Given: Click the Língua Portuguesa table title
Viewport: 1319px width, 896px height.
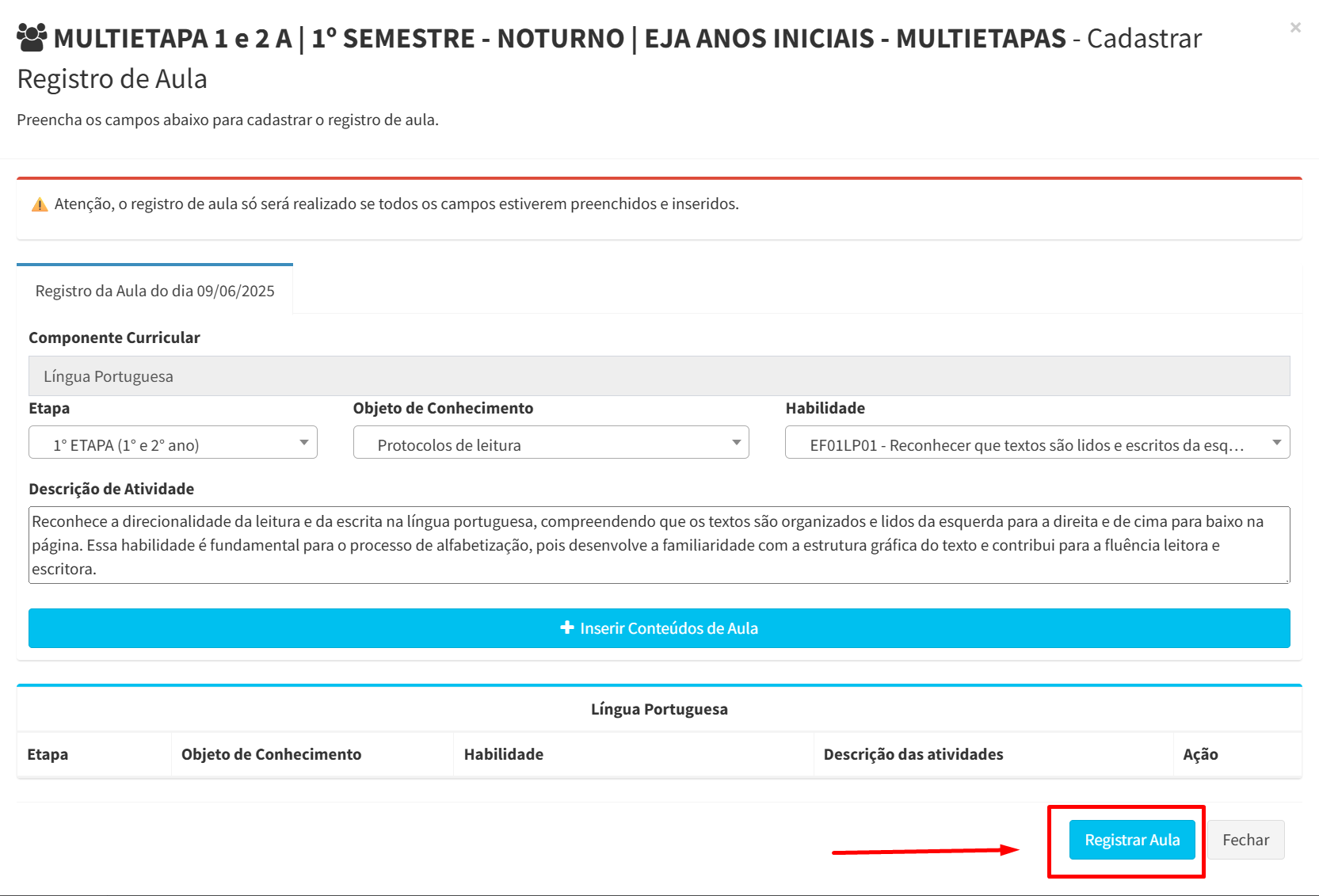Looking at the screenshot, I should click(658, 709).
